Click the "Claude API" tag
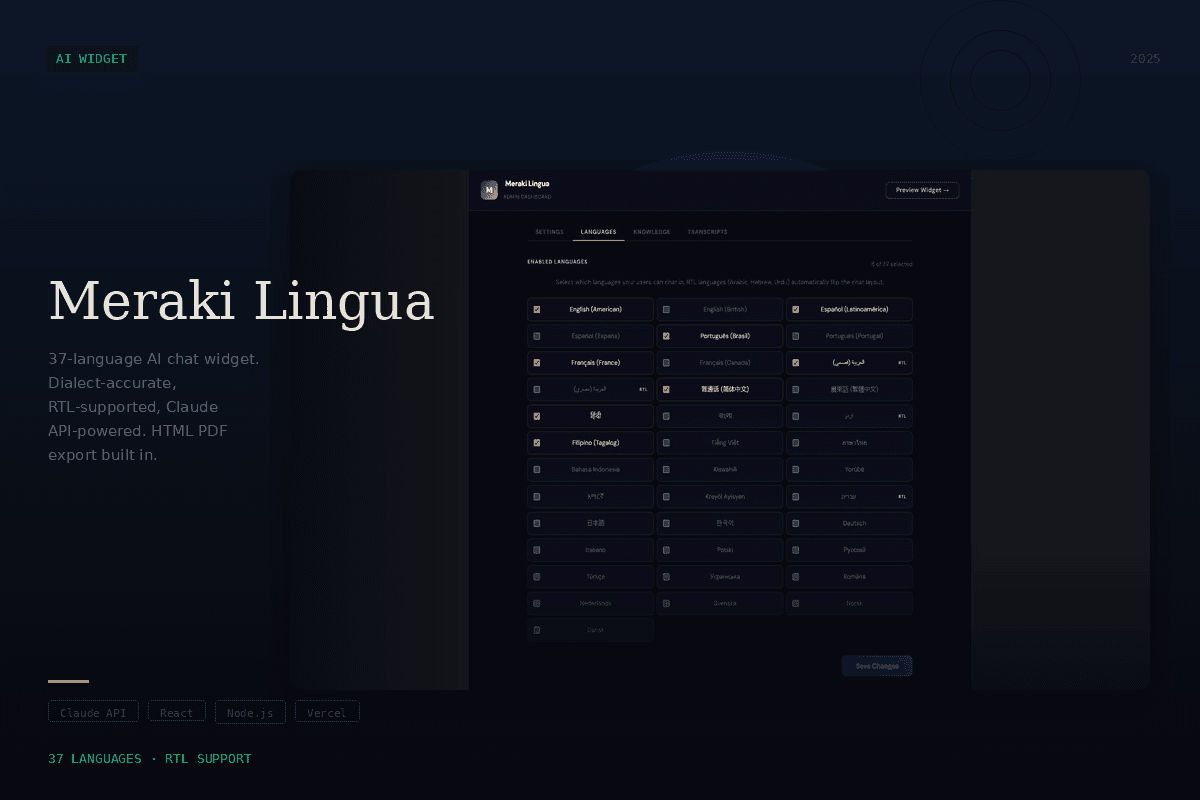 pos(93,713)
